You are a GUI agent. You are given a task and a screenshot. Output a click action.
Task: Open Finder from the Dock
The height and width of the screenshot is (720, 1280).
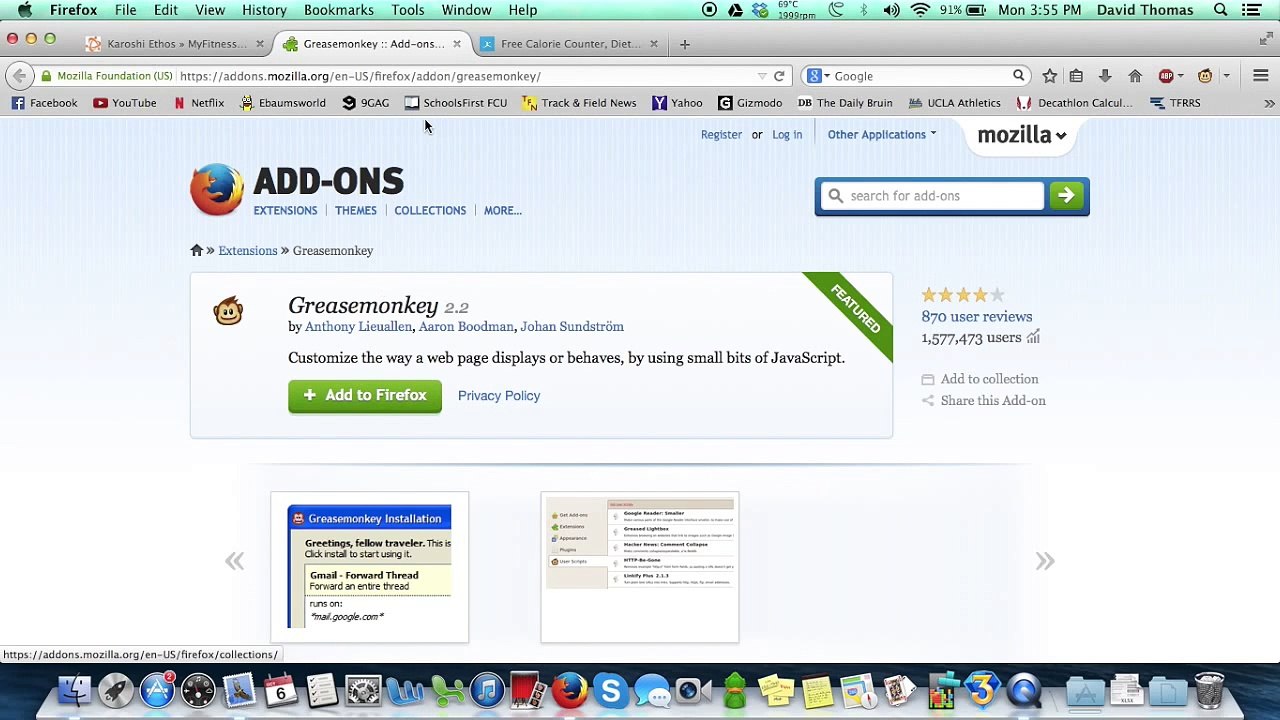click(x=74, y=691)
